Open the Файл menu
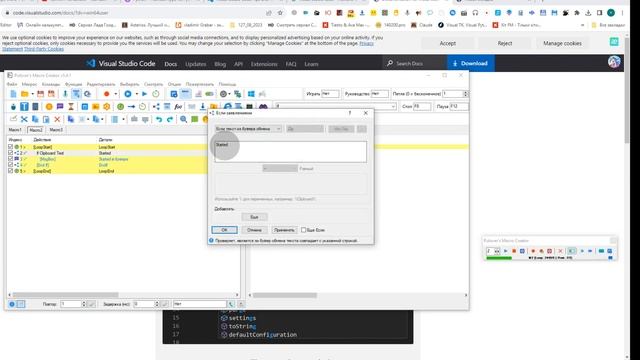The width and height of the screenshot is (640, 360). click(12, 84)
